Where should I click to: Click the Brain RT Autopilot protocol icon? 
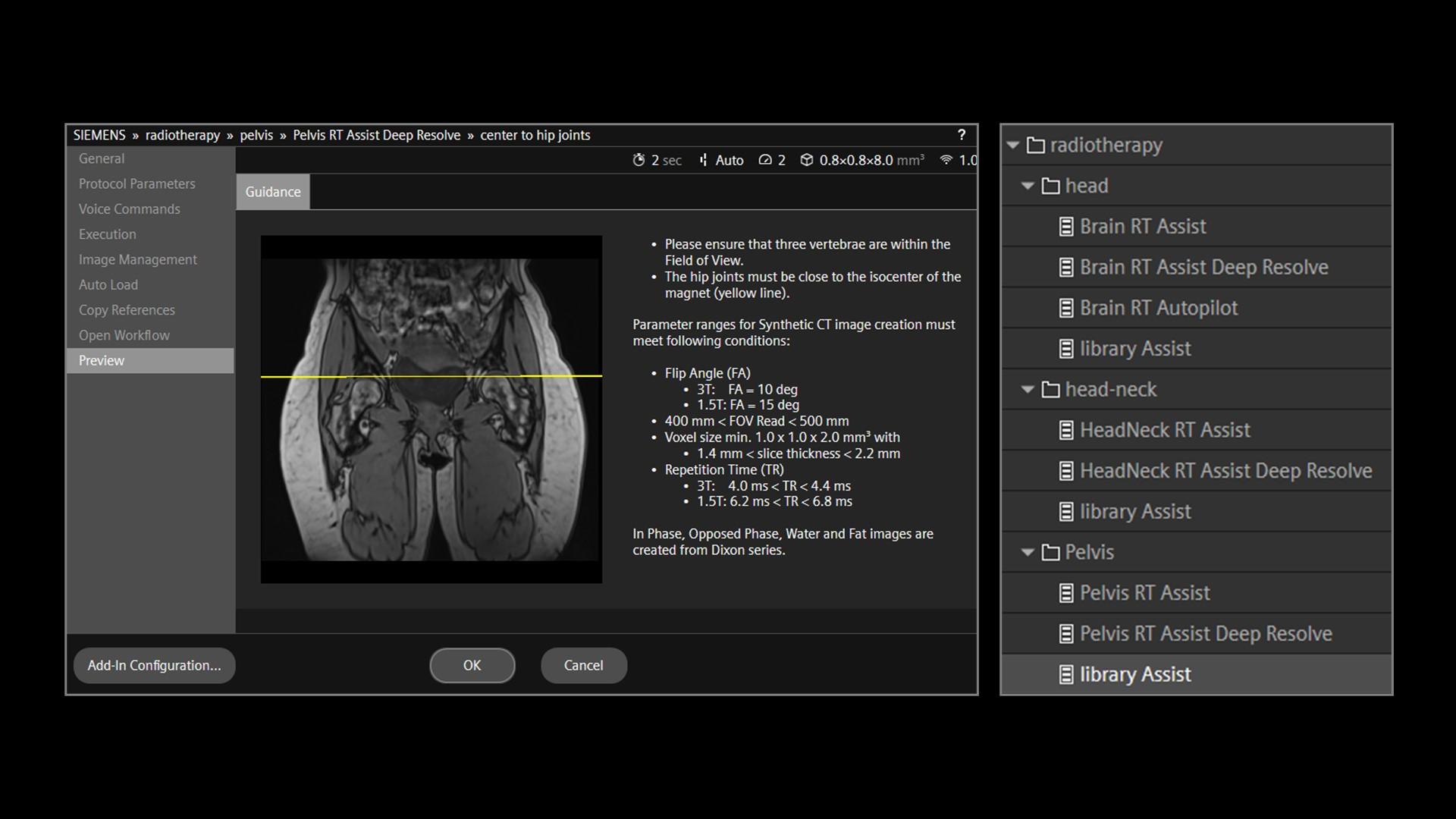[1066, 308]
